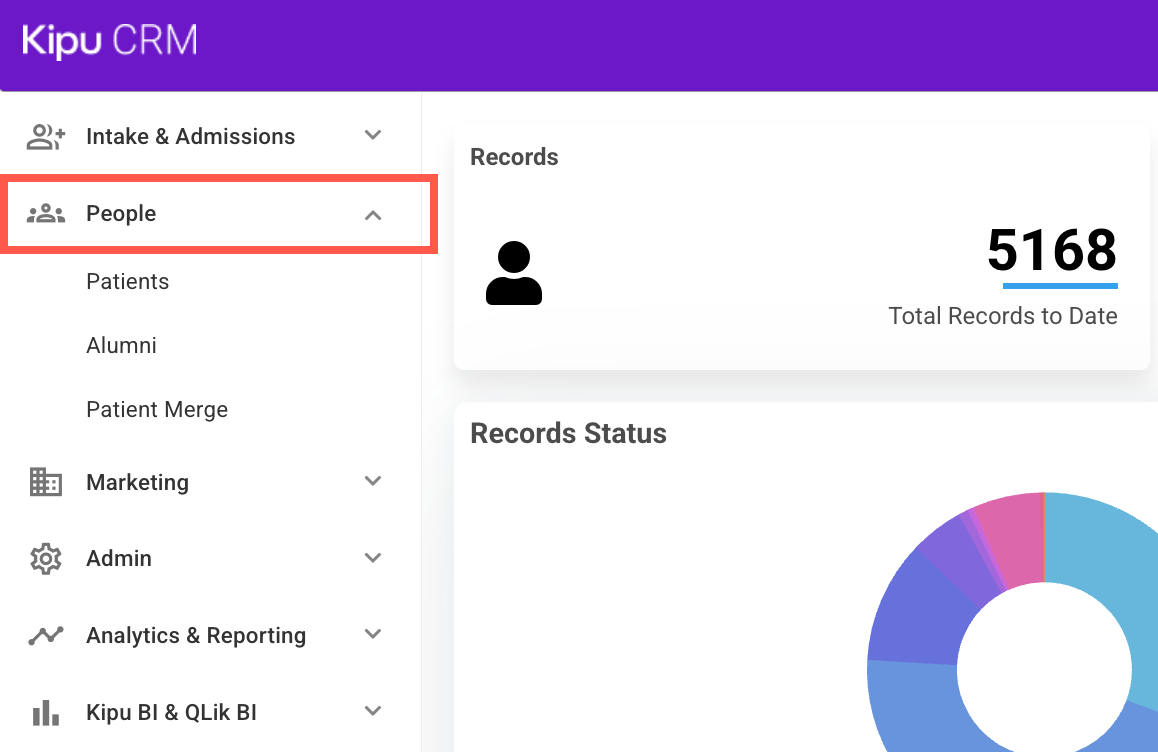Select the pink segment of the donut chart

click(1013, 538)
